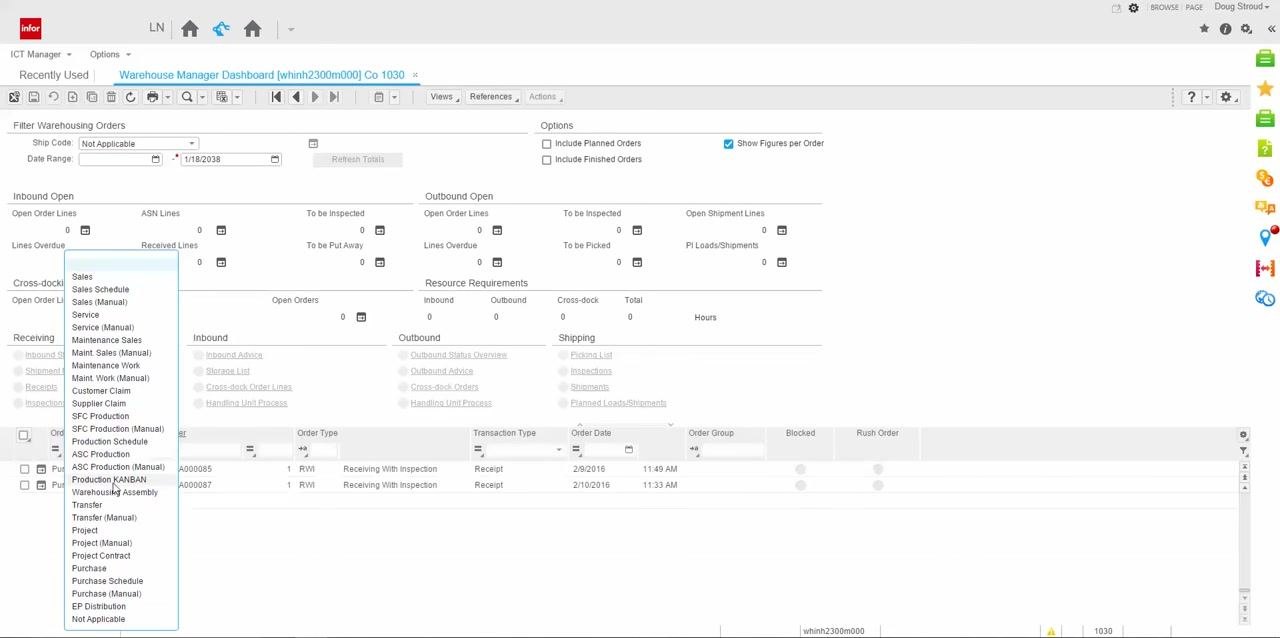Screen dimensions: 1280x638
Task: Open the yellow star sidebar widget
Action: pyautogui.click(x=1265, y=89)
